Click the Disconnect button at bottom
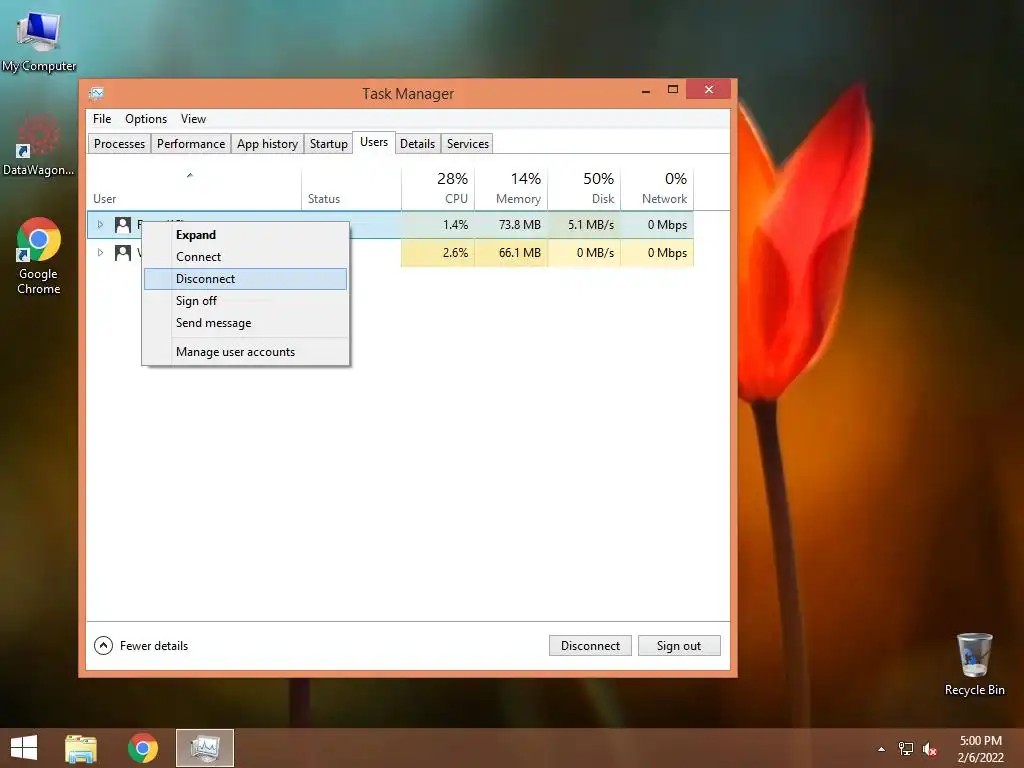Screen dimensions: 1024x768 coord(590,646)
